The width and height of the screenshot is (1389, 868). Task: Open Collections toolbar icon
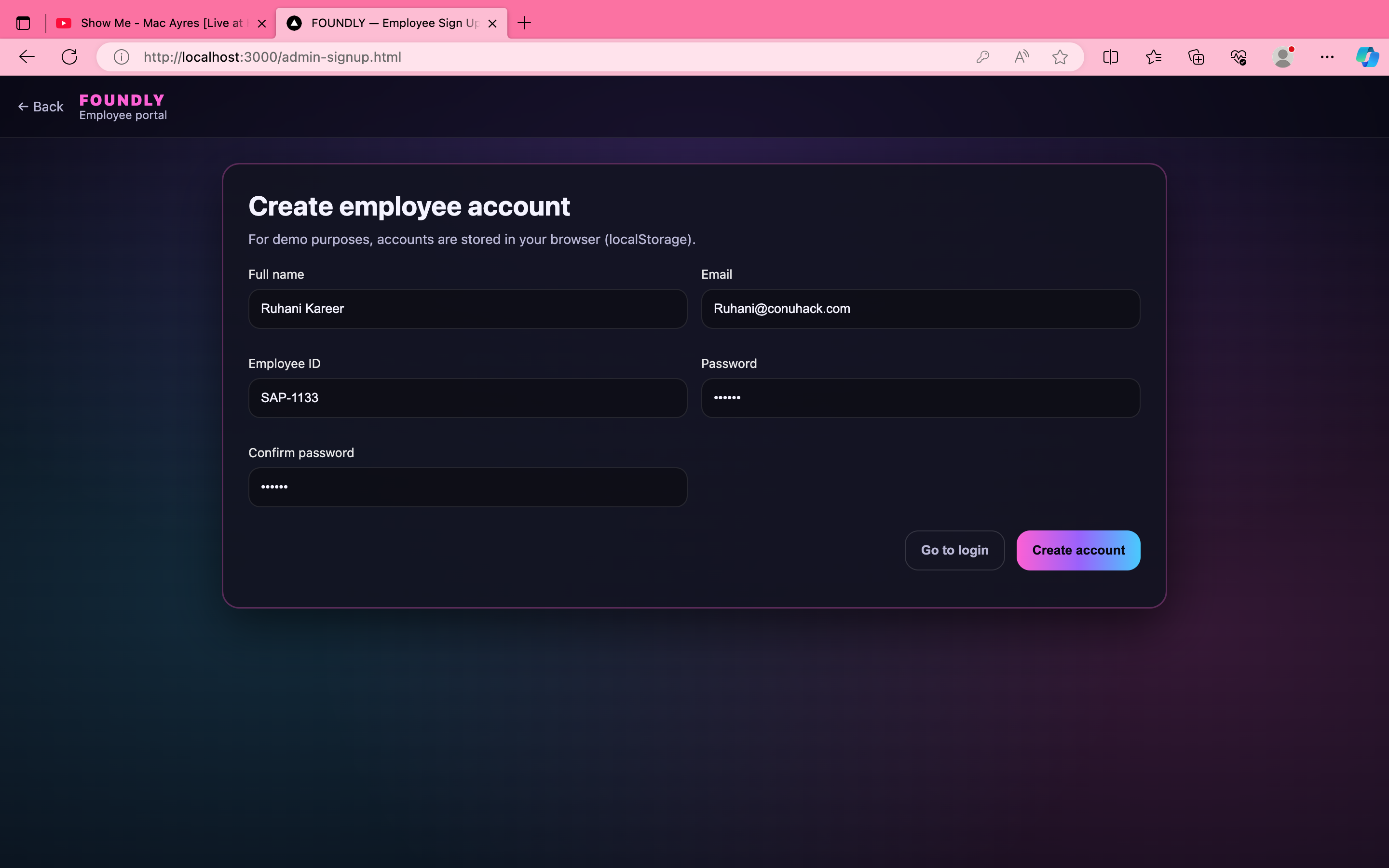(1196, 57)
